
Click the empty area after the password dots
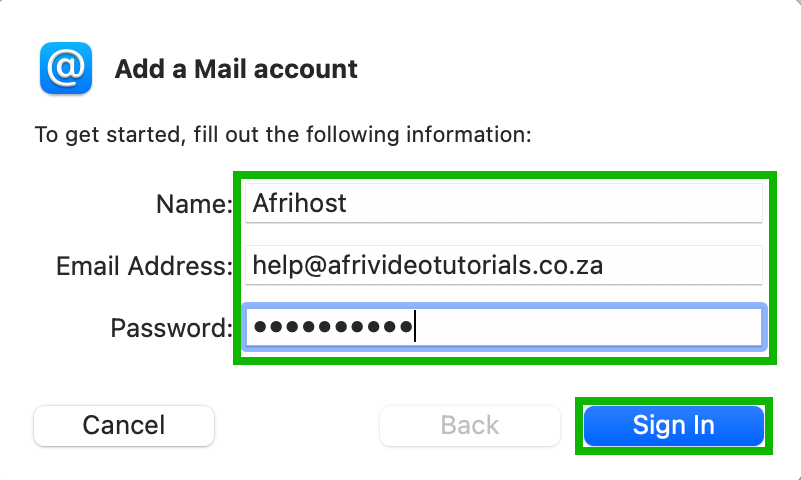click(x=590, y=327)
